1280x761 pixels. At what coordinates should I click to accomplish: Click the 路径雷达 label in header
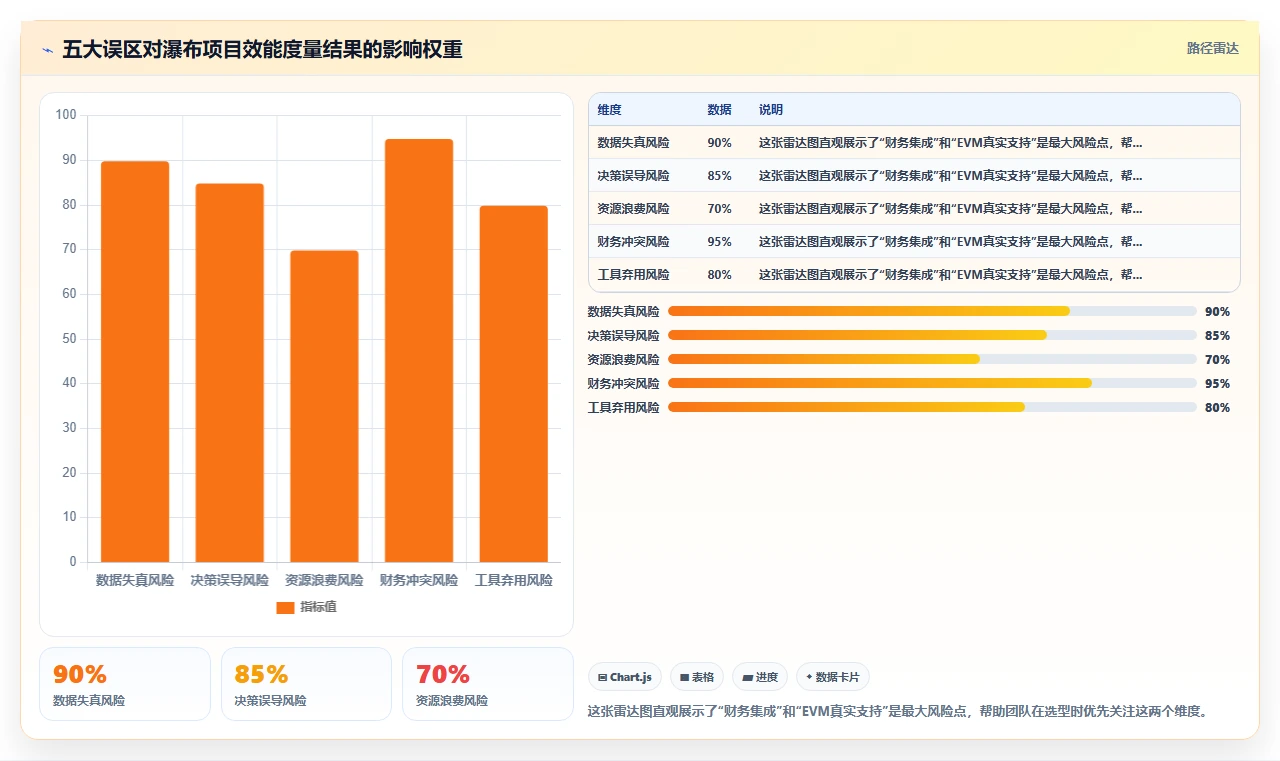point(1212,48)
